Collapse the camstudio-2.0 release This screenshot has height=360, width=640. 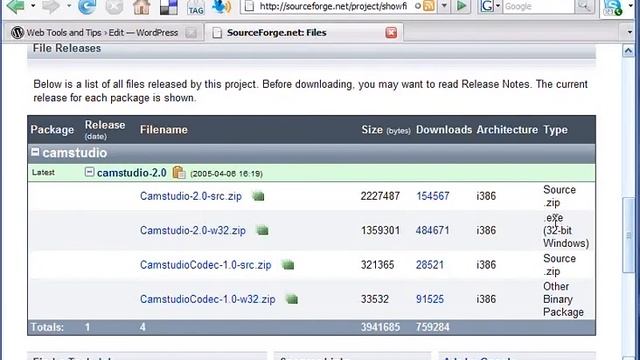(89, 172)
